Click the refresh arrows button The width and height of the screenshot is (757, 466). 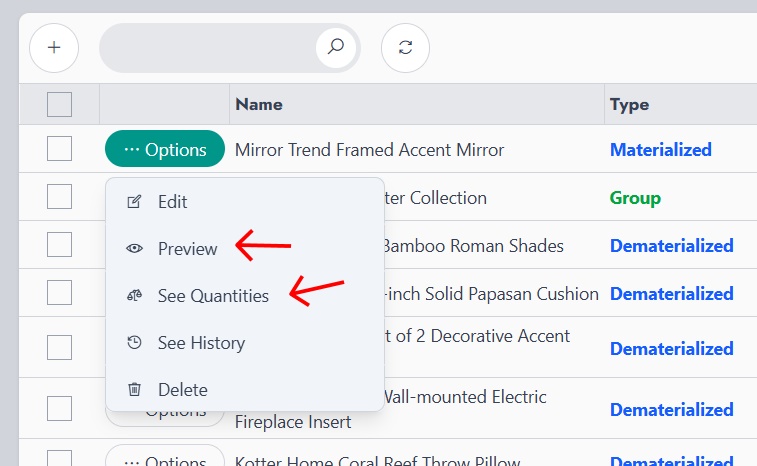point(405,48)
